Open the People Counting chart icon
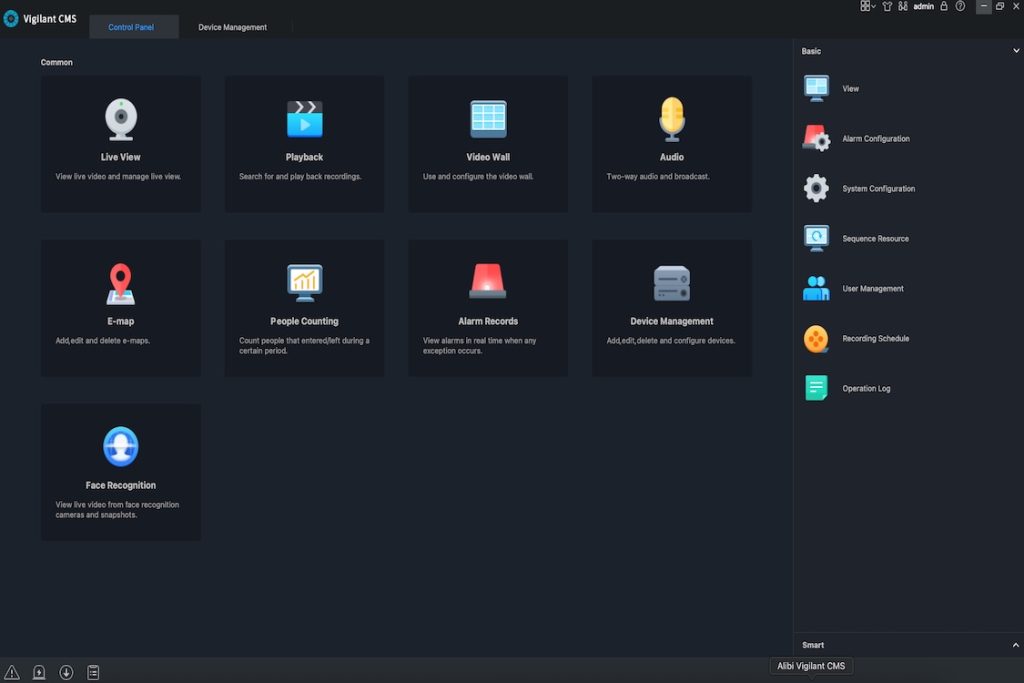Screen dimensions: 1024x683 click(x=304, y=283)
